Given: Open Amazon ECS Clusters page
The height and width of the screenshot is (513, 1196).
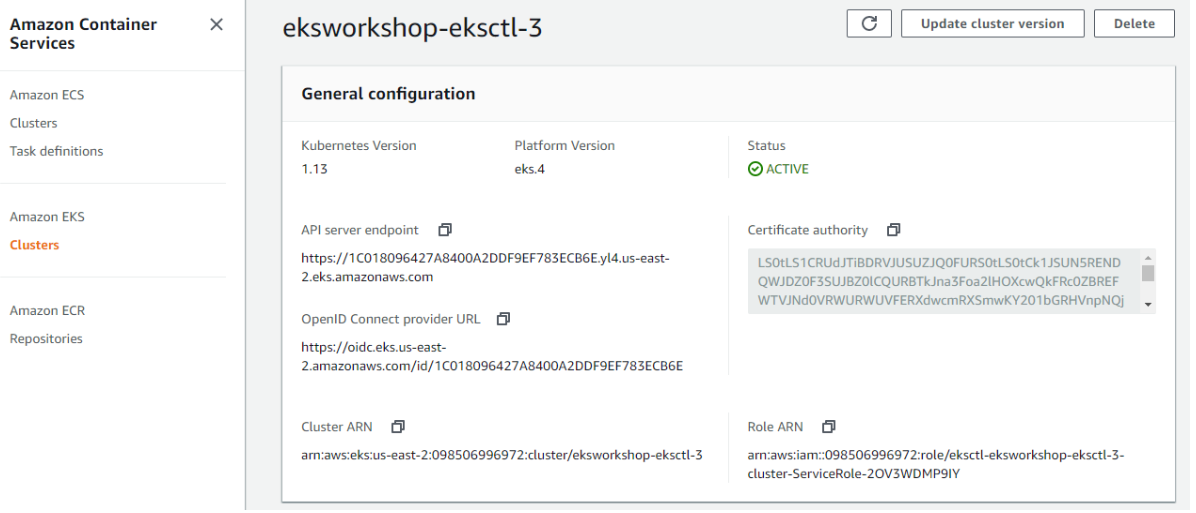Looking at the screenshot, I should [34, 123].
